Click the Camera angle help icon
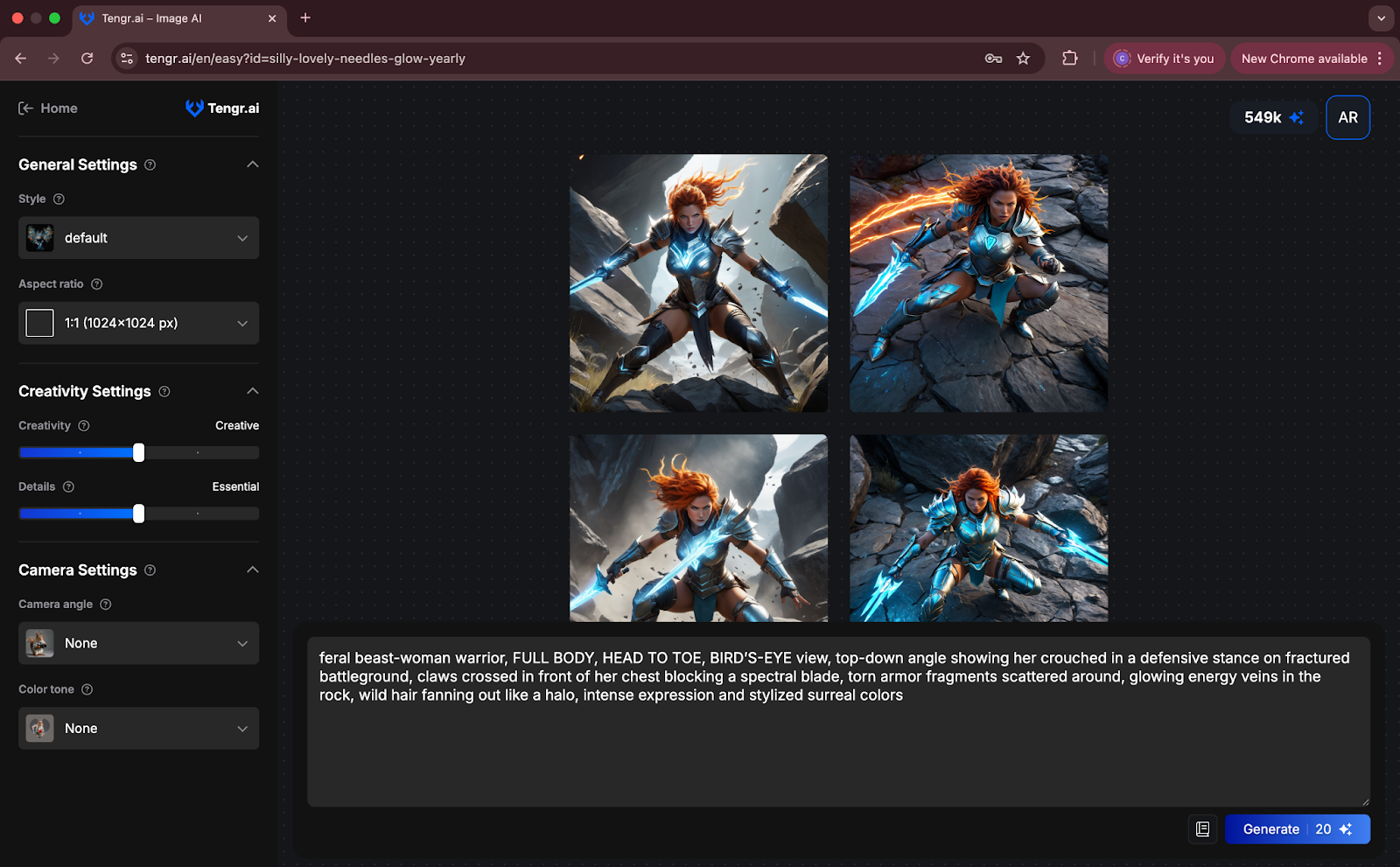The image size is (1400, 867). [106, 604]
